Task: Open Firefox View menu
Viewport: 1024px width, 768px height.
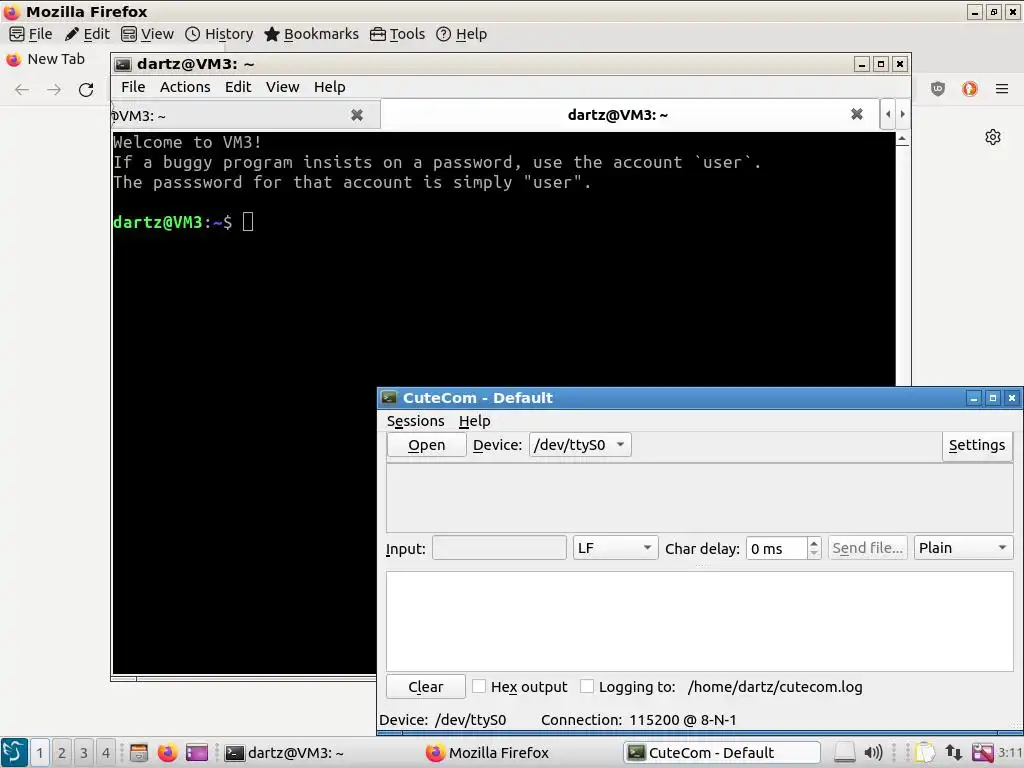Action: point(148,34)
